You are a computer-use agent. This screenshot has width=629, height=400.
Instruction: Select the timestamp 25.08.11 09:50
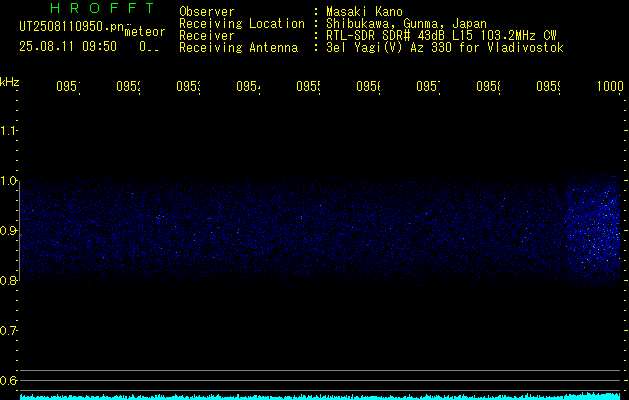68,47
